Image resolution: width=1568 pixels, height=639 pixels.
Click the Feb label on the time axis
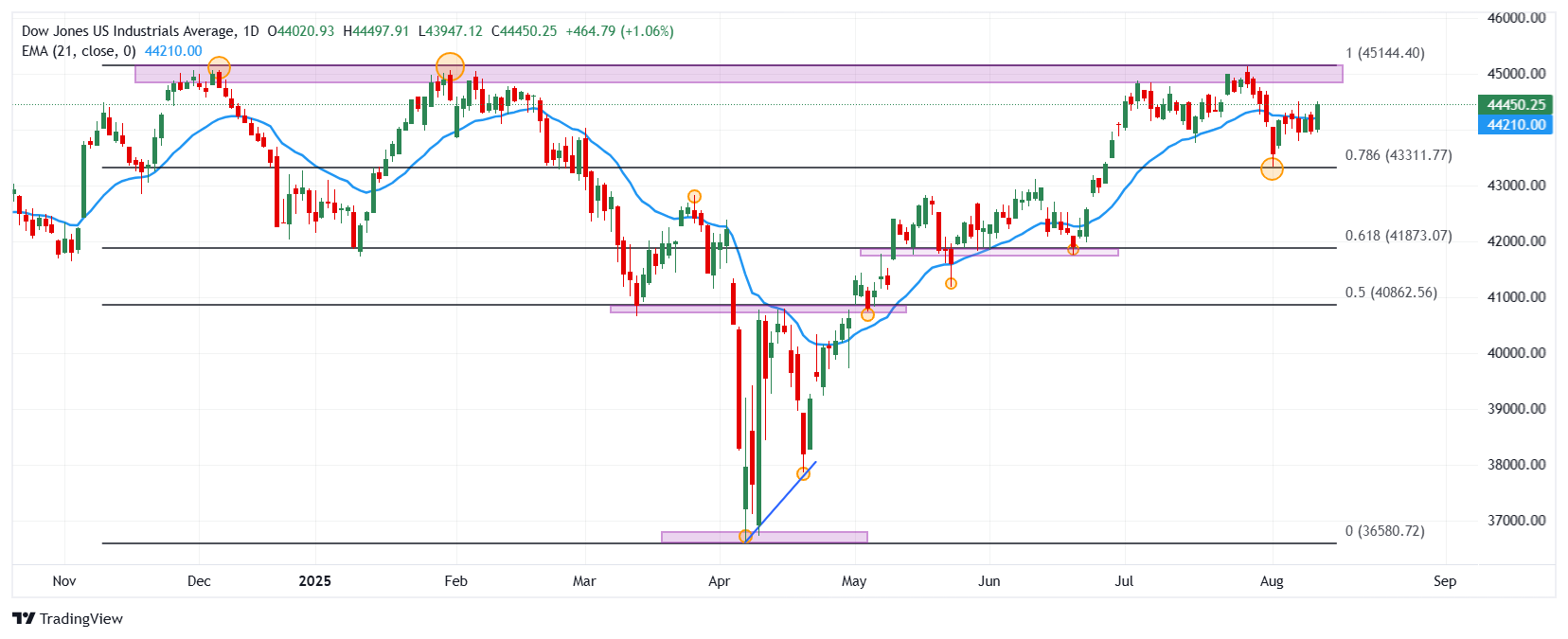[x=456, y=581]
